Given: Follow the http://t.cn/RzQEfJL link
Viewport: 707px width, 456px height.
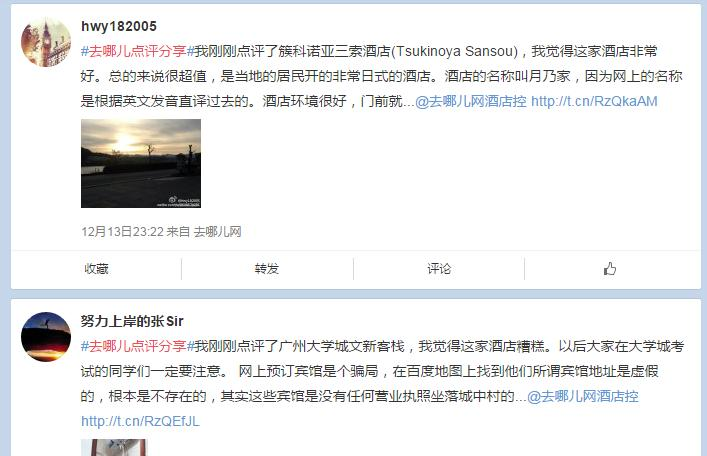Looking at the screenshot, I should (x=140, y=421).
